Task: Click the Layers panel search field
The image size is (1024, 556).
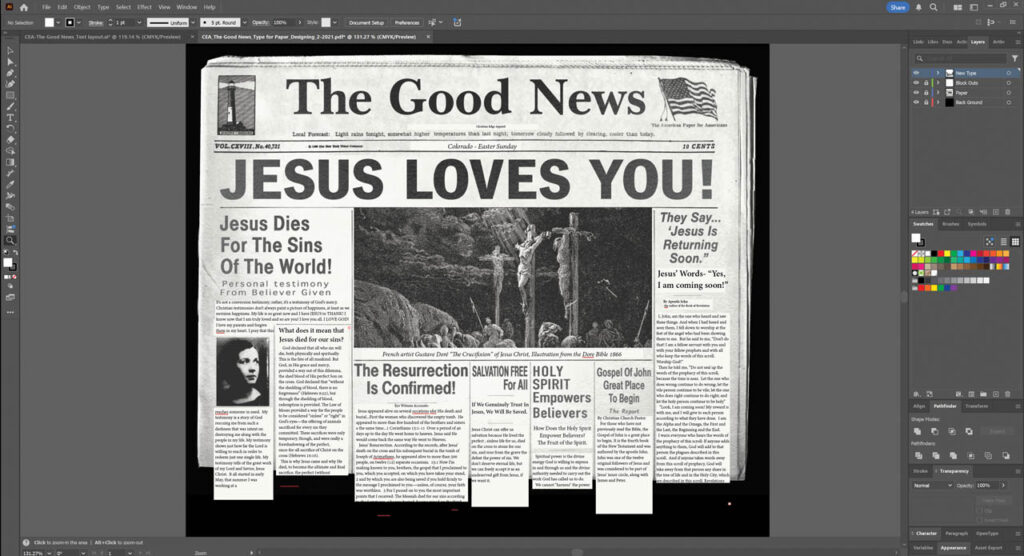Action: click(x=960, y=59)
